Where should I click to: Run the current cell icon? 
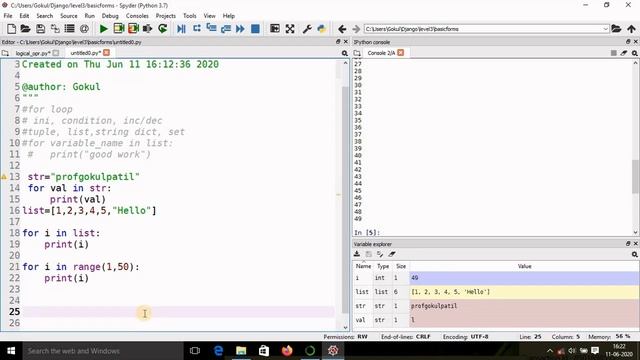[119, 29]
